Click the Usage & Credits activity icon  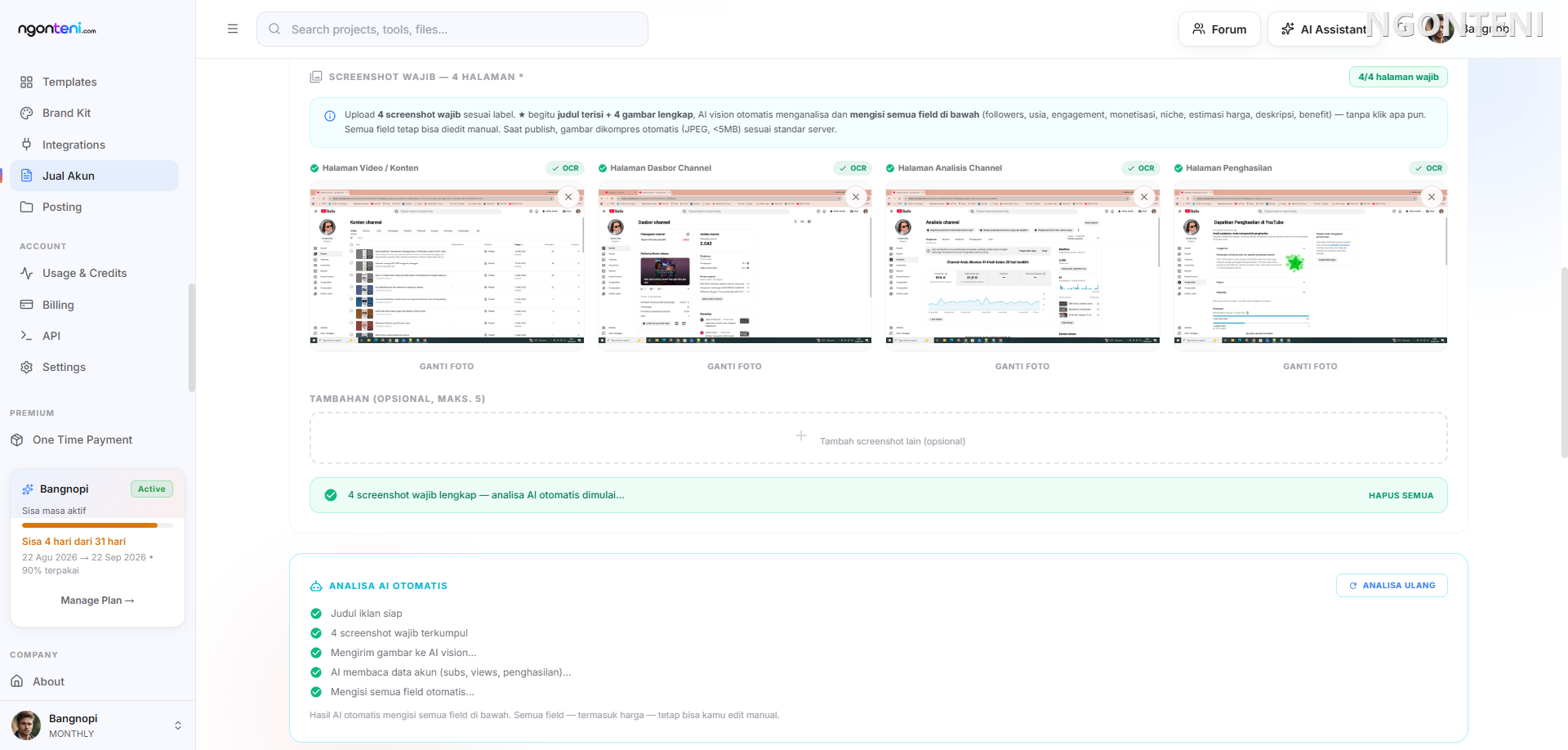point(26,273)
